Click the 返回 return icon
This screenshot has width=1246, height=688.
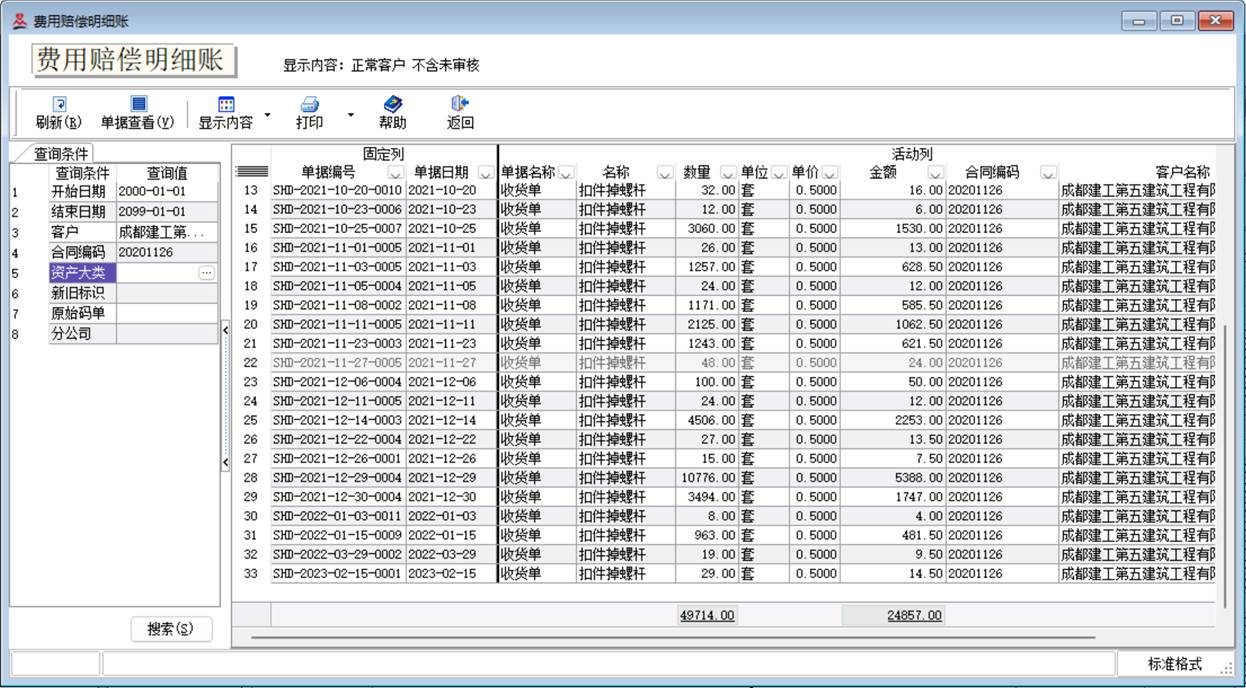pyautogui.click(x=460, y=104)
